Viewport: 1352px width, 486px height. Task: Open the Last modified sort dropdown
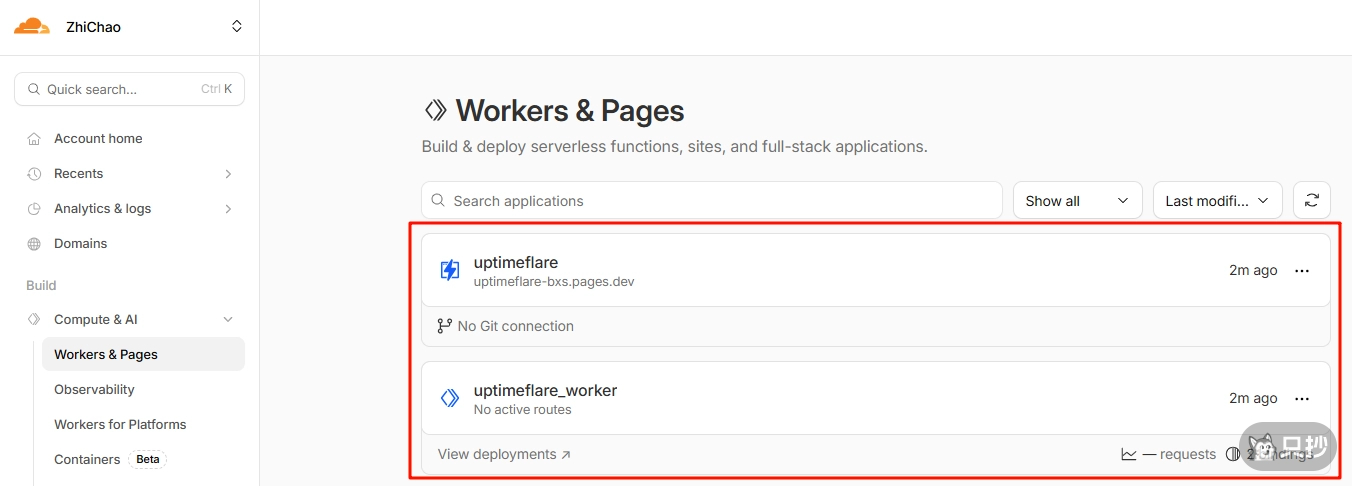pyautogui.click(x=1218, y=200)
